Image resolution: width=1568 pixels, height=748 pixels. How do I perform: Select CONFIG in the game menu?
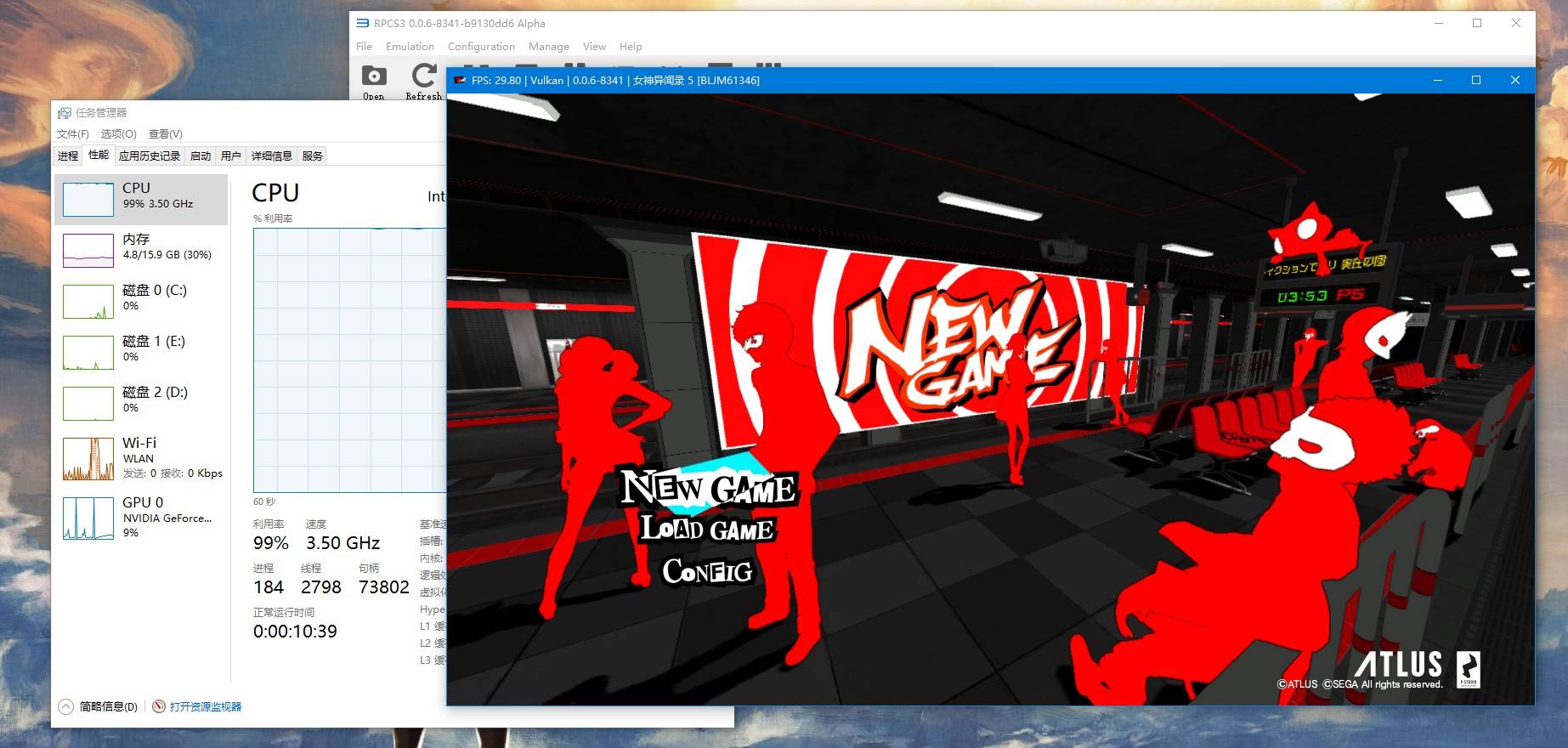pos(707,571)
